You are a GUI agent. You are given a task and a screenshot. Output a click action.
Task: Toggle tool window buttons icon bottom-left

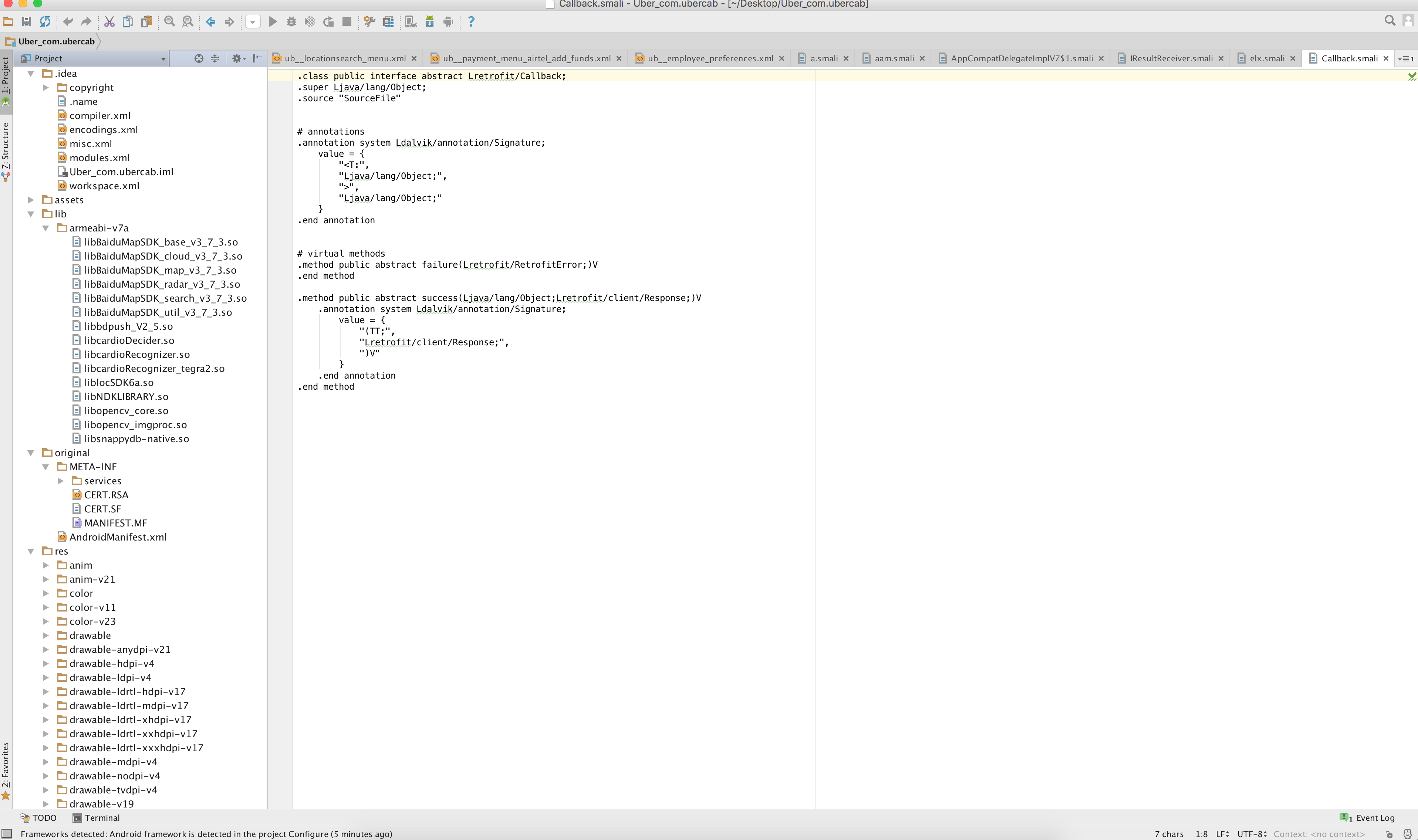pos(7,834)
